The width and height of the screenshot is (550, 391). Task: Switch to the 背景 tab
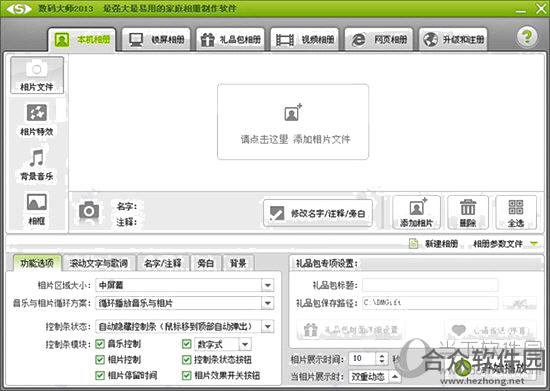tap(238, 263)
